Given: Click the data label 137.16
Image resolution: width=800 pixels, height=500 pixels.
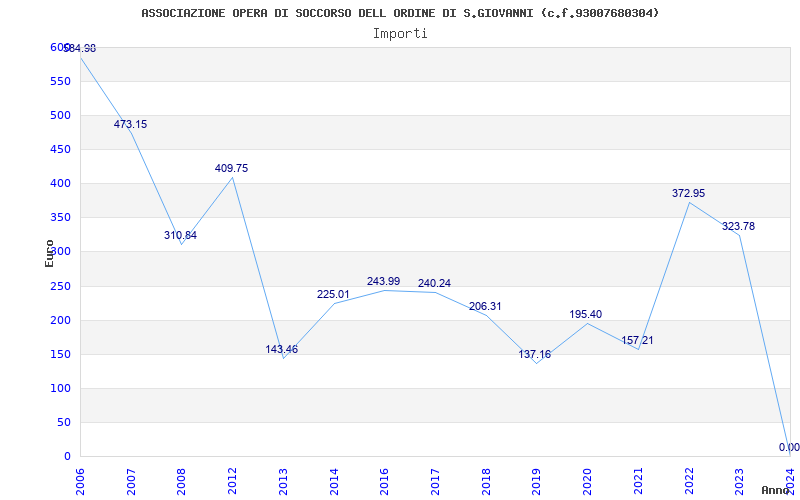Looking at the screenshot, I should pos(535,354).
